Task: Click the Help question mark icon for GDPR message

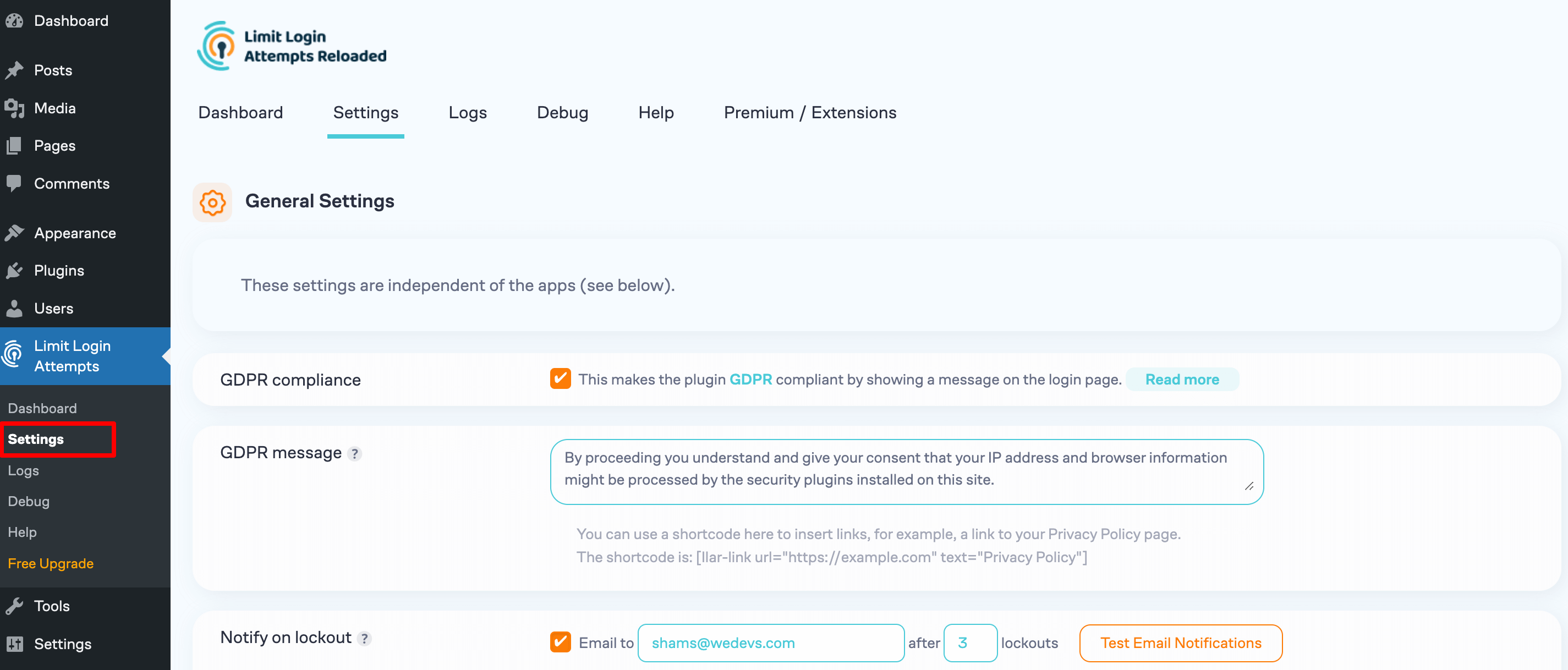Action: coord(355,453)
